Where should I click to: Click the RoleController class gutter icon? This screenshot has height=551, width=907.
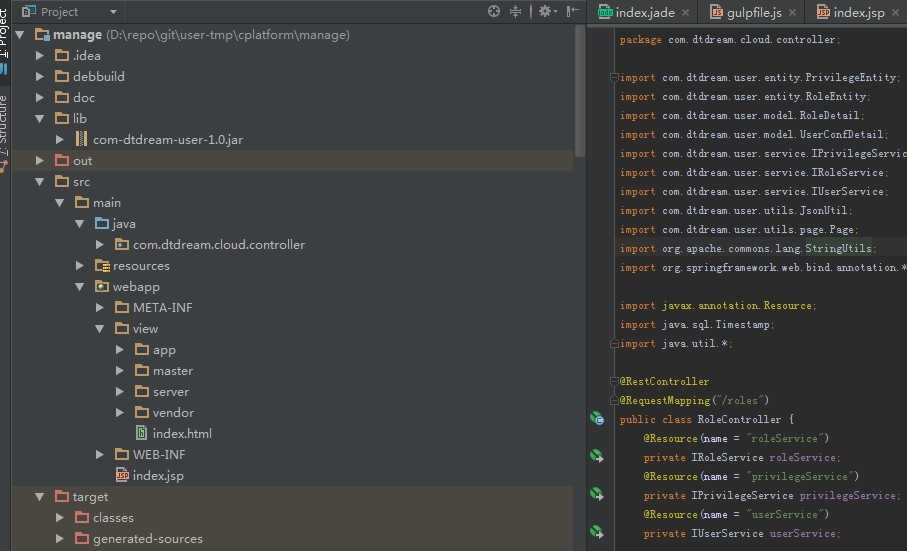(597, 419)
